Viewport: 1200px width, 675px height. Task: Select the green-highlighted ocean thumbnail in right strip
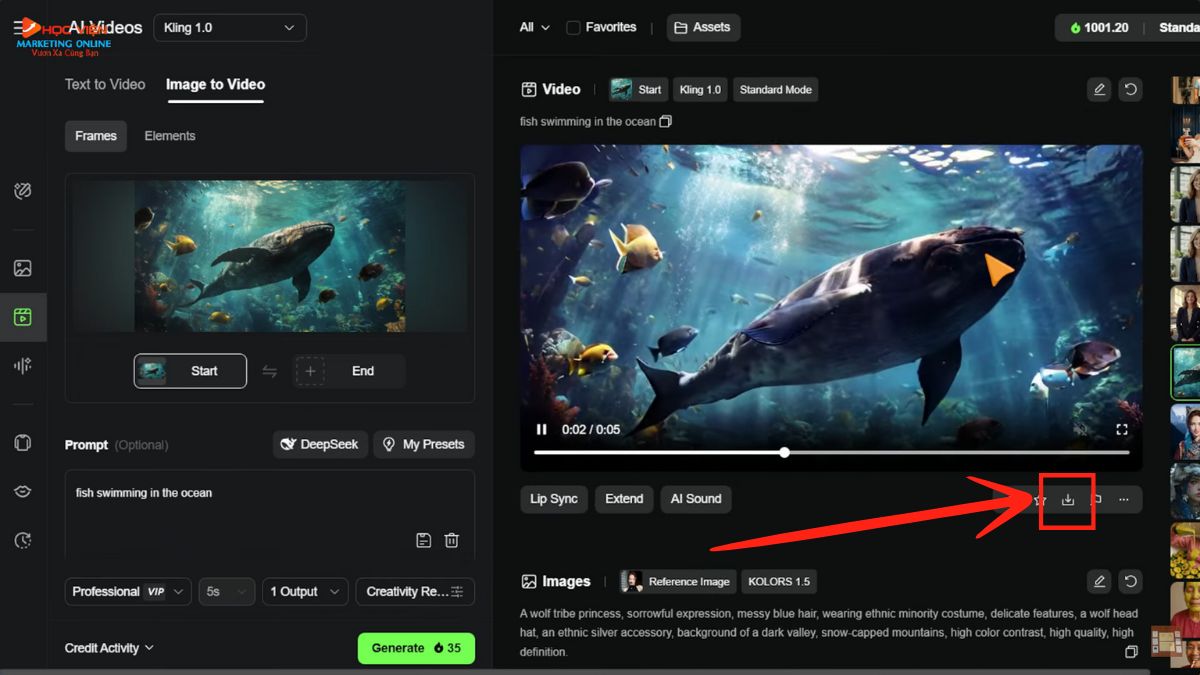coord(1186,371)
